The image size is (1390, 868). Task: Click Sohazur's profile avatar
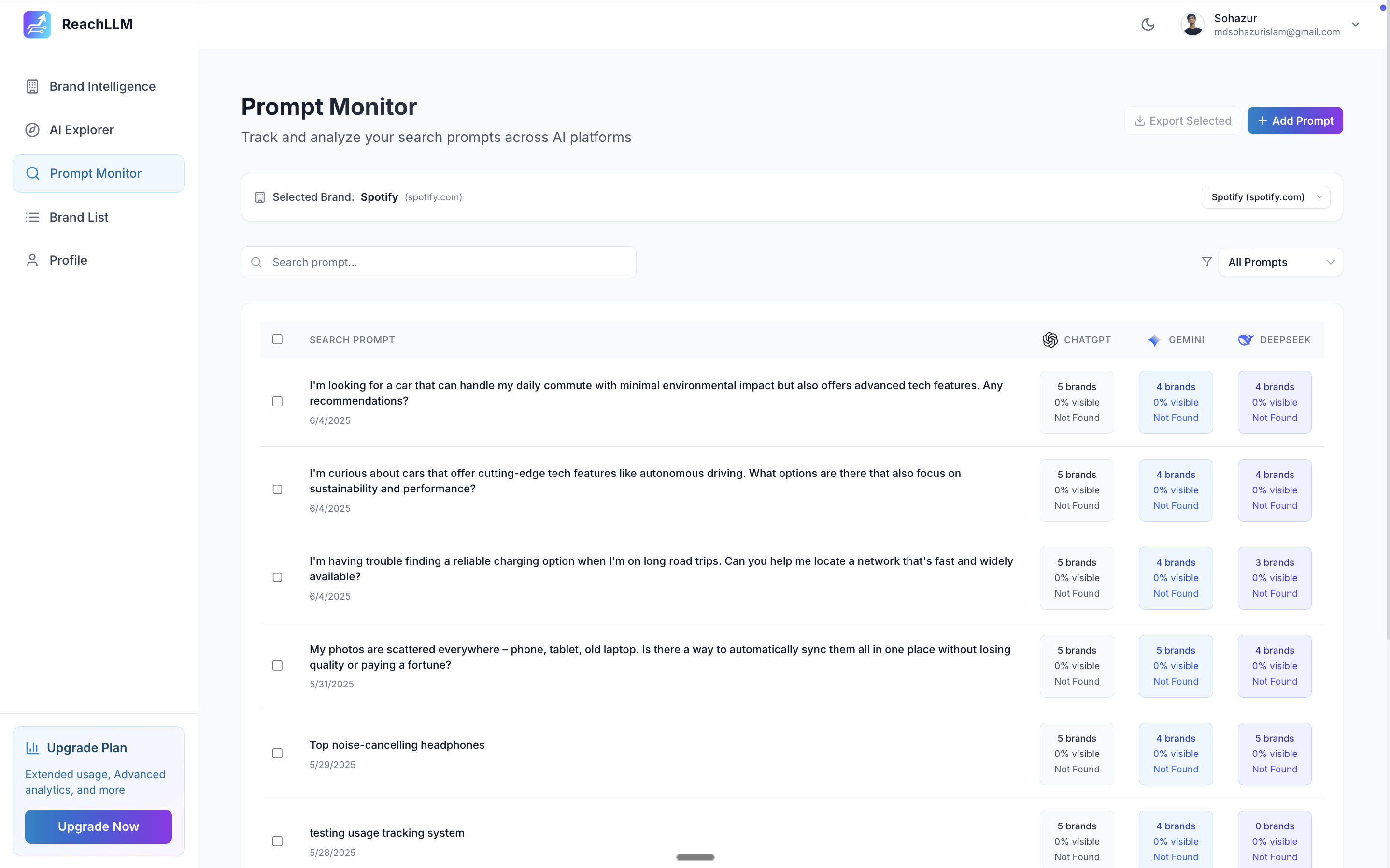tap(1192, 24)
